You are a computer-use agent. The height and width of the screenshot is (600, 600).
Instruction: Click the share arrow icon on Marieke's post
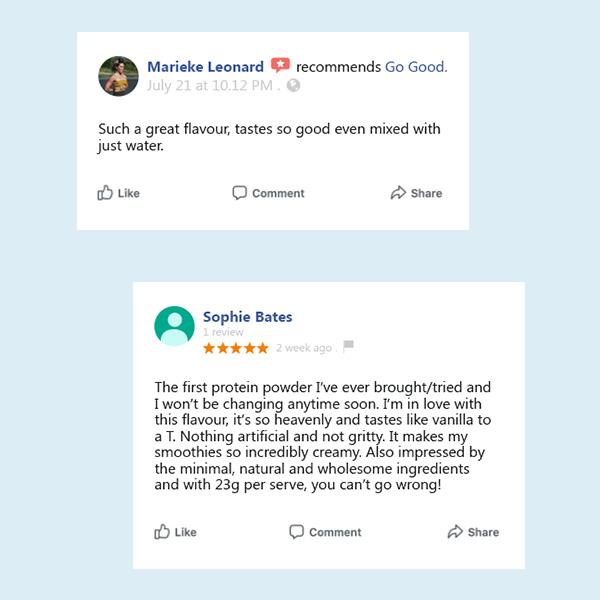398,193
